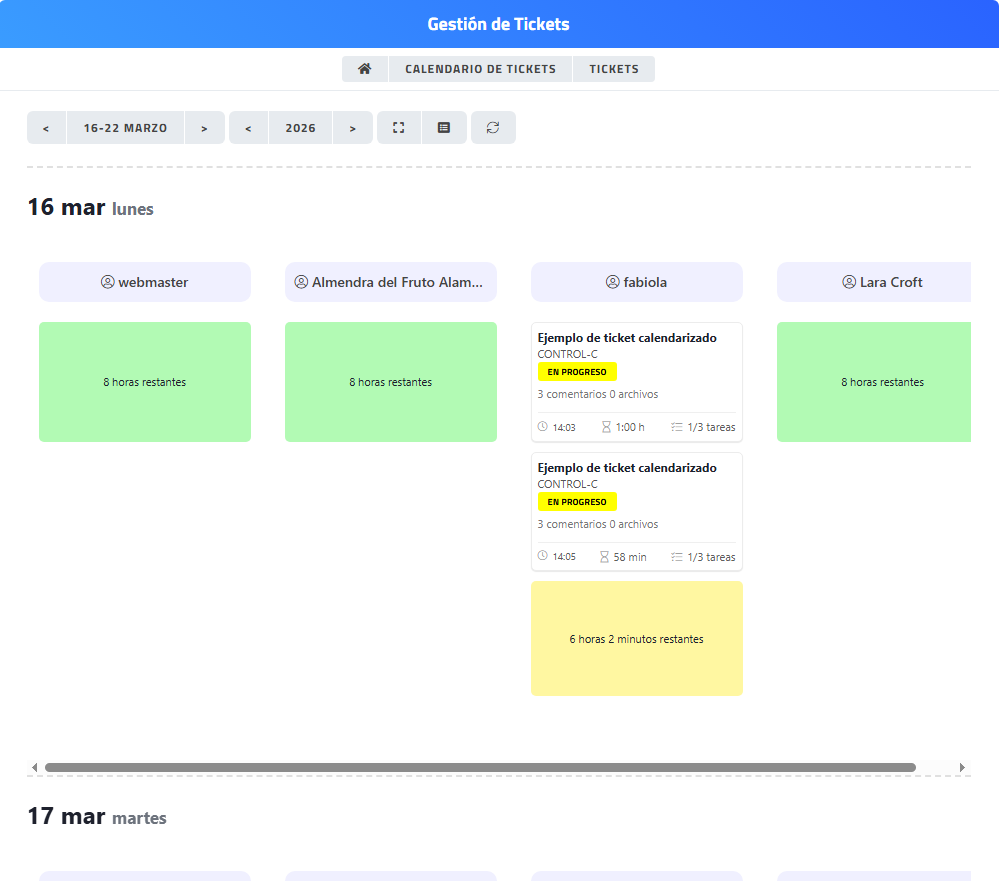
Task: Toggle fullscreen view icon
Action: tap(399, 128)
